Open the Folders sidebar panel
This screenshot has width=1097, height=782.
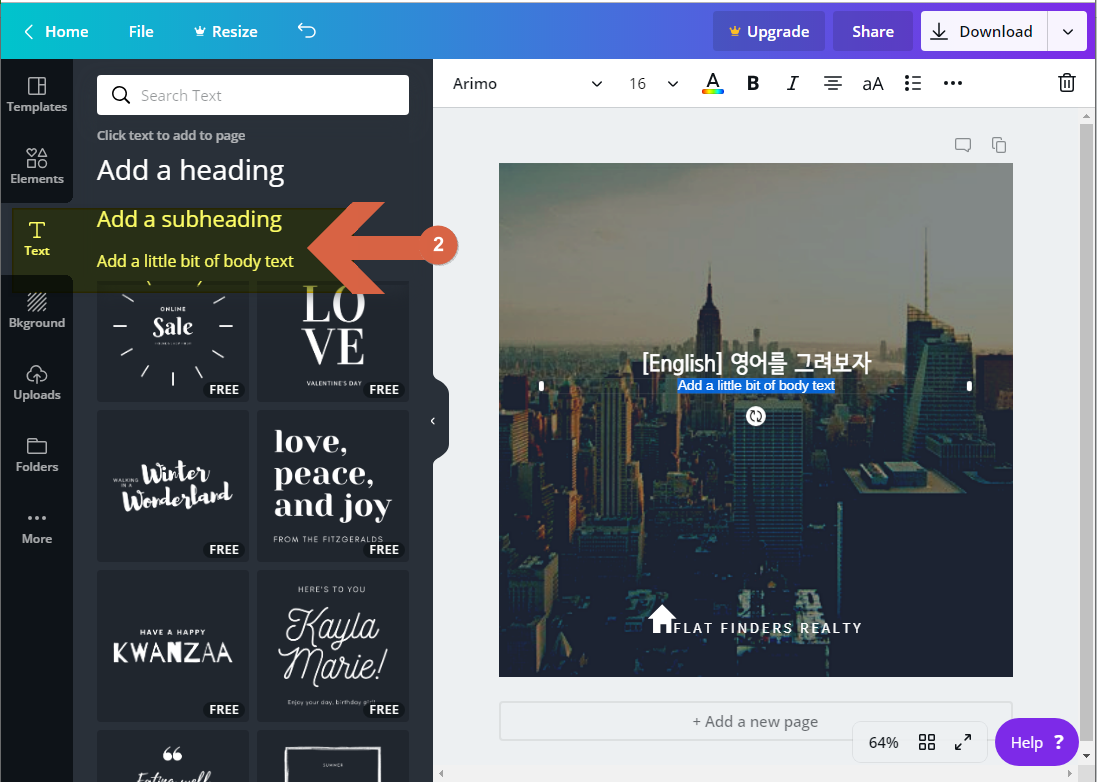click(x=36, y=455)
